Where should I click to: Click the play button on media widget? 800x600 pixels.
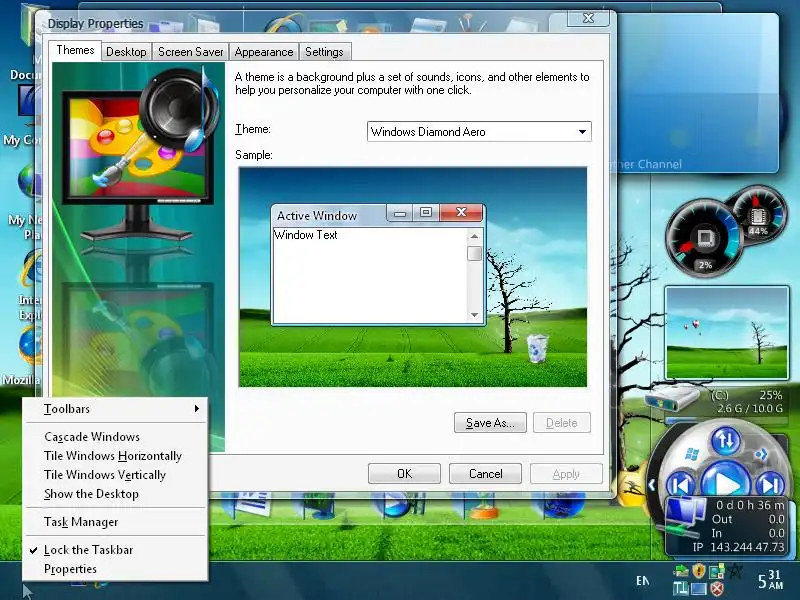coord(725,481)
